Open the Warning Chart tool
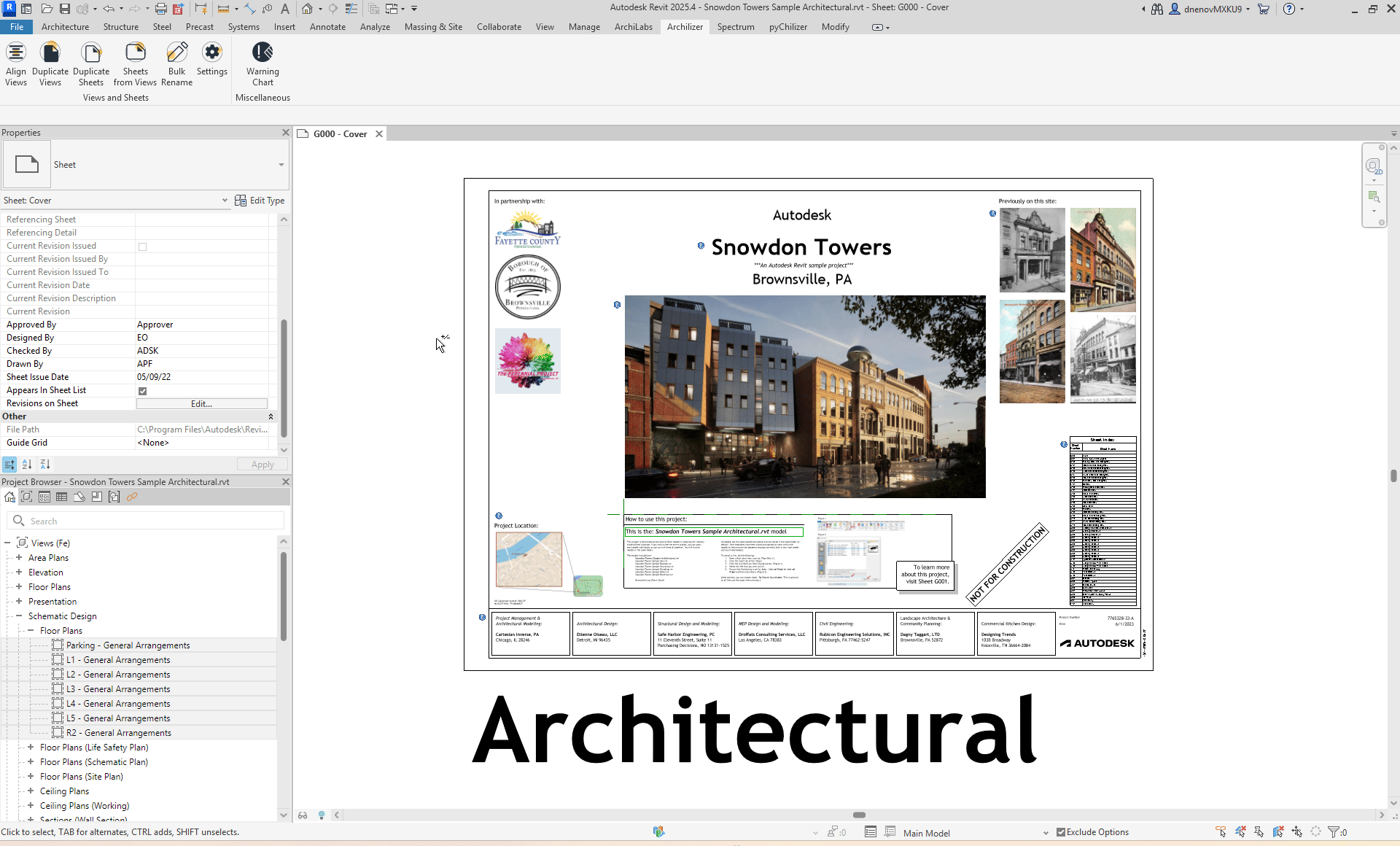The image size is (1400, 846). tap(262, 53)
